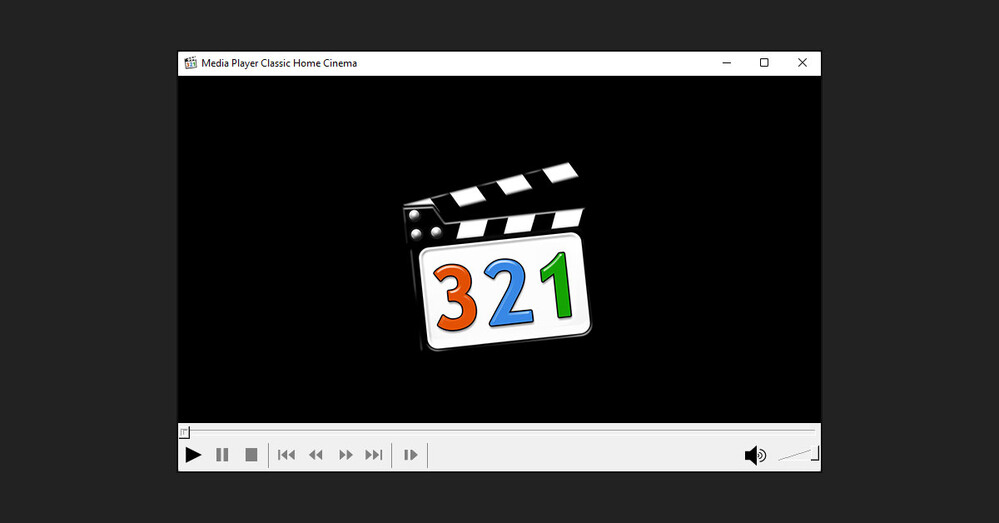Skip to the previous track

(286, 455)
